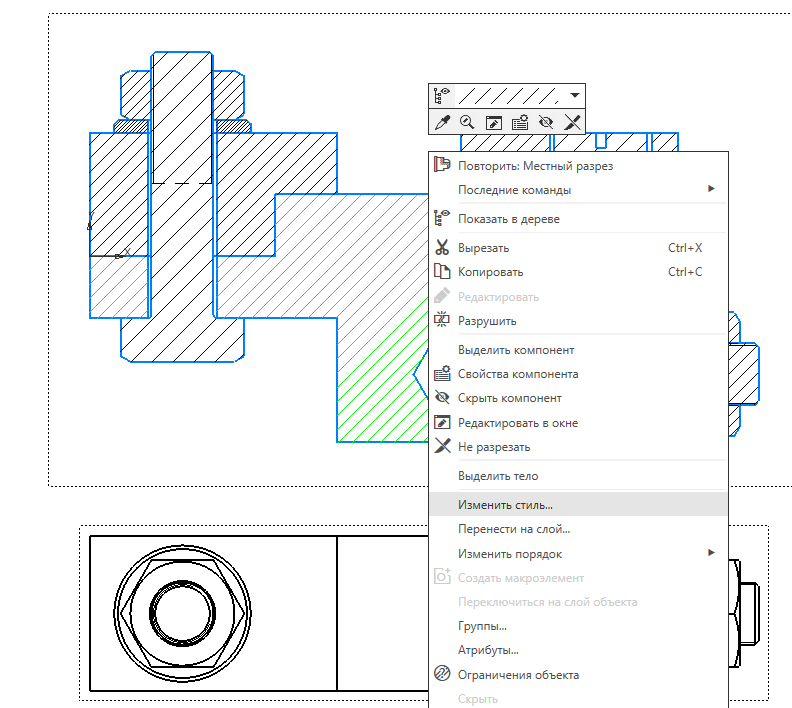Image resolution: width=792 pixels, height=708 pixels.
Task: Select 'Выделить тело' menu entry
Action: 578,476
